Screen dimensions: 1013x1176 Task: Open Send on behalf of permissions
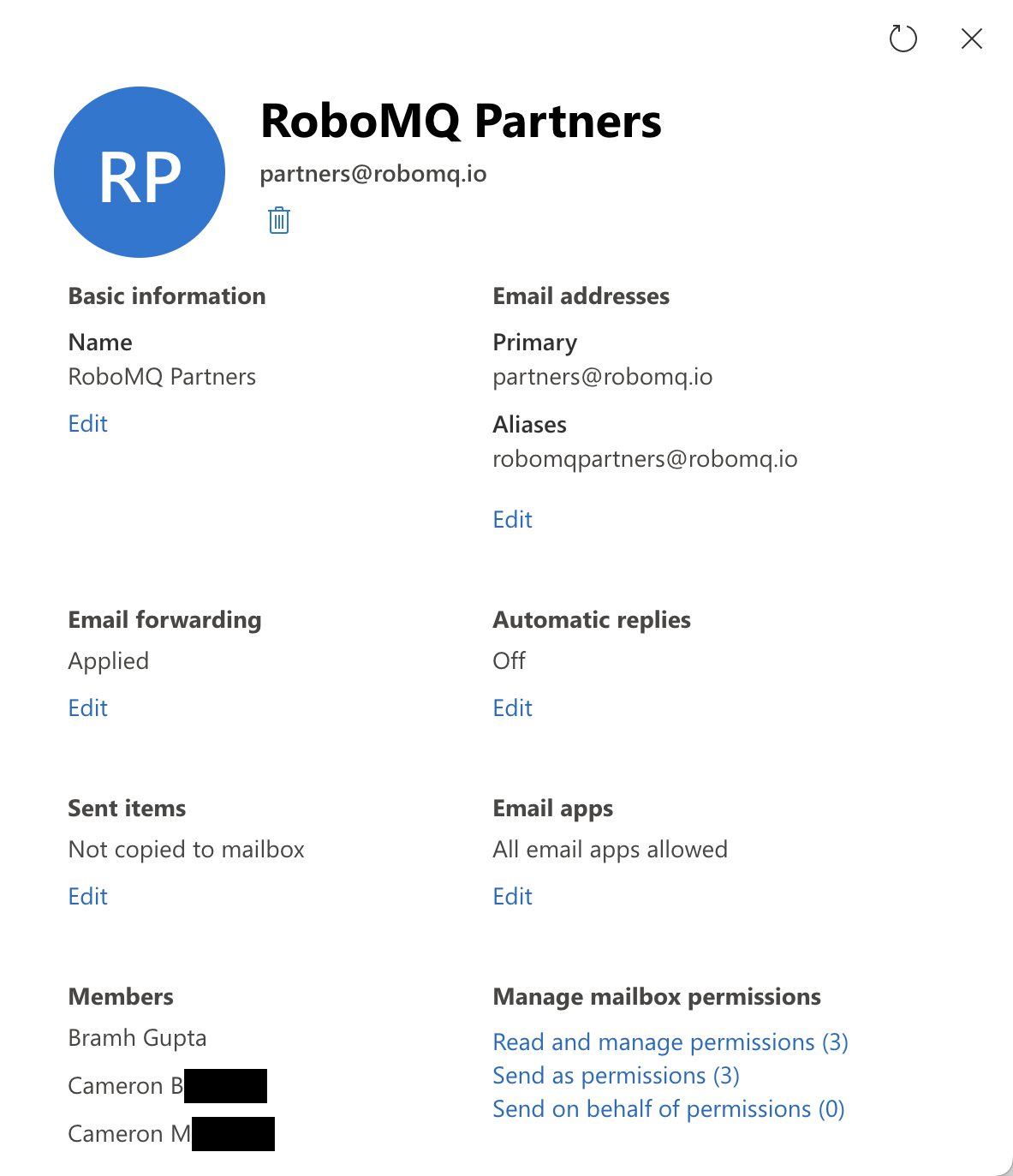point(668,1109)
